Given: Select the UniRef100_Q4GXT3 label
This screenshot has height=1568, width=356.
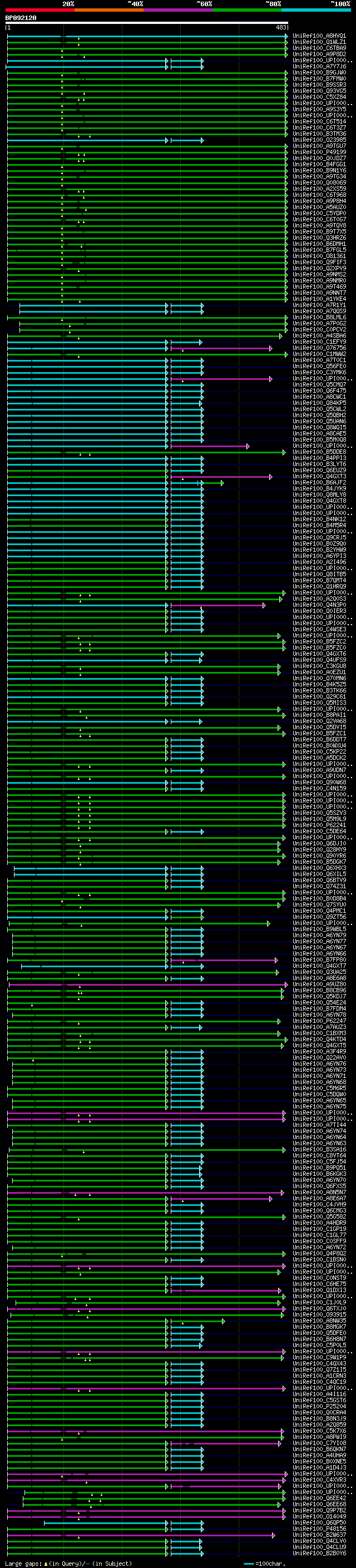Looking at the screenshot, I should [x=319, y=476].
